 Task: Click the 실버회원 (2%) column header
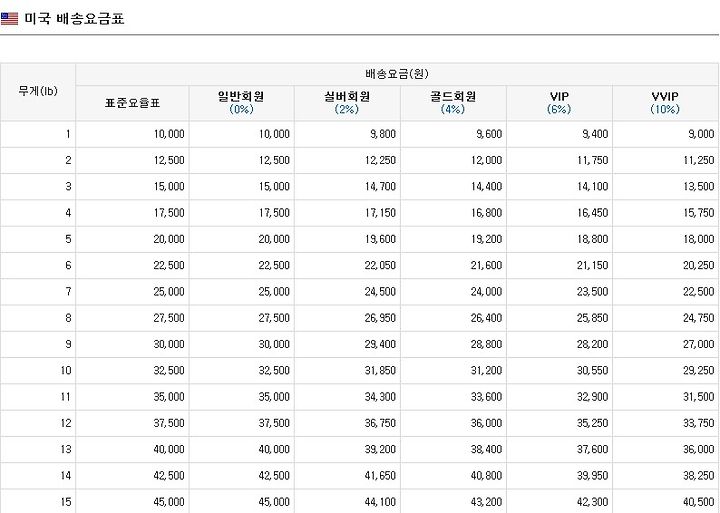(347, 103)
